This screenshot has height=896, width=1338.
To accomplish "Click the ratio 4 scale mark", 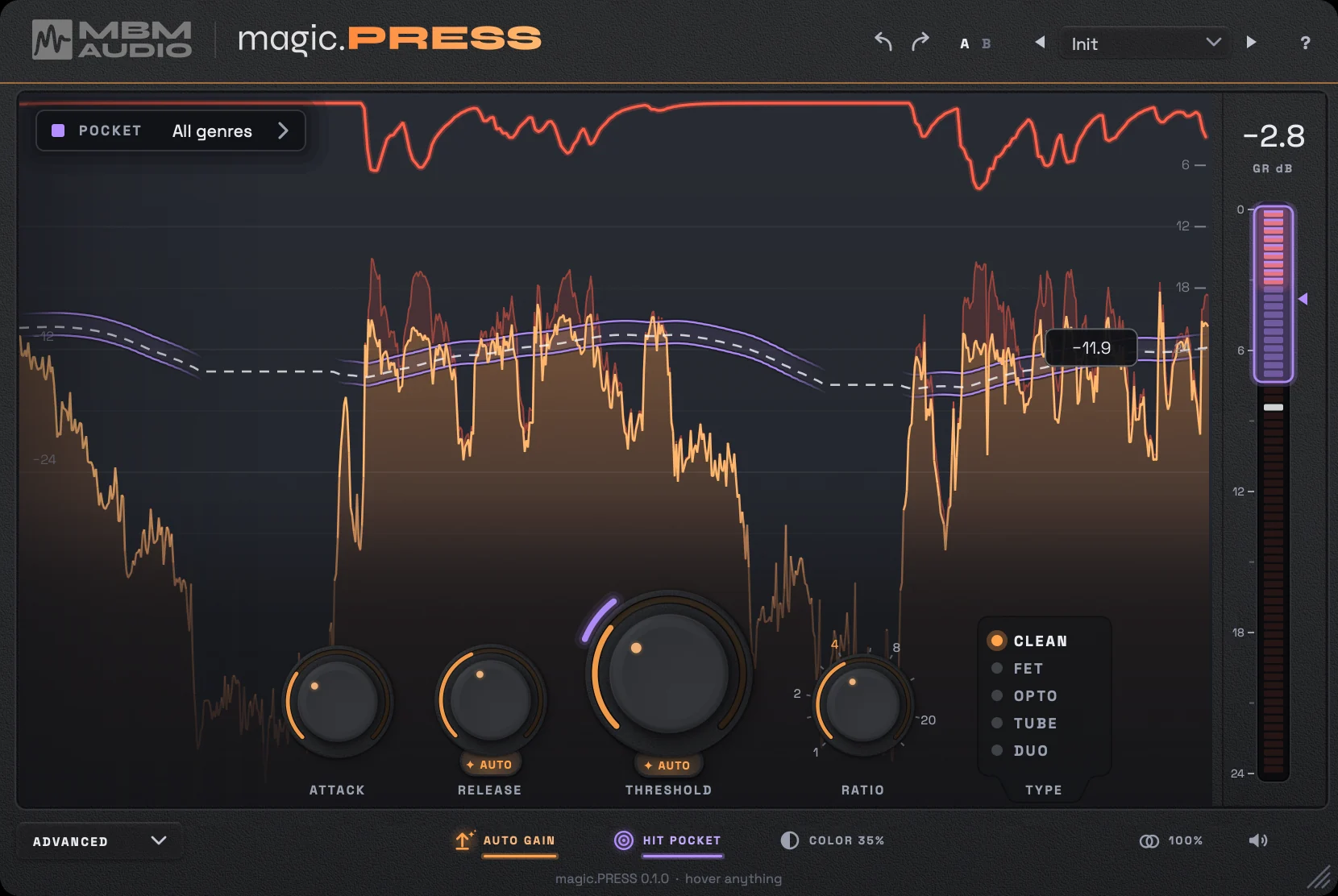I will point(834,645).
